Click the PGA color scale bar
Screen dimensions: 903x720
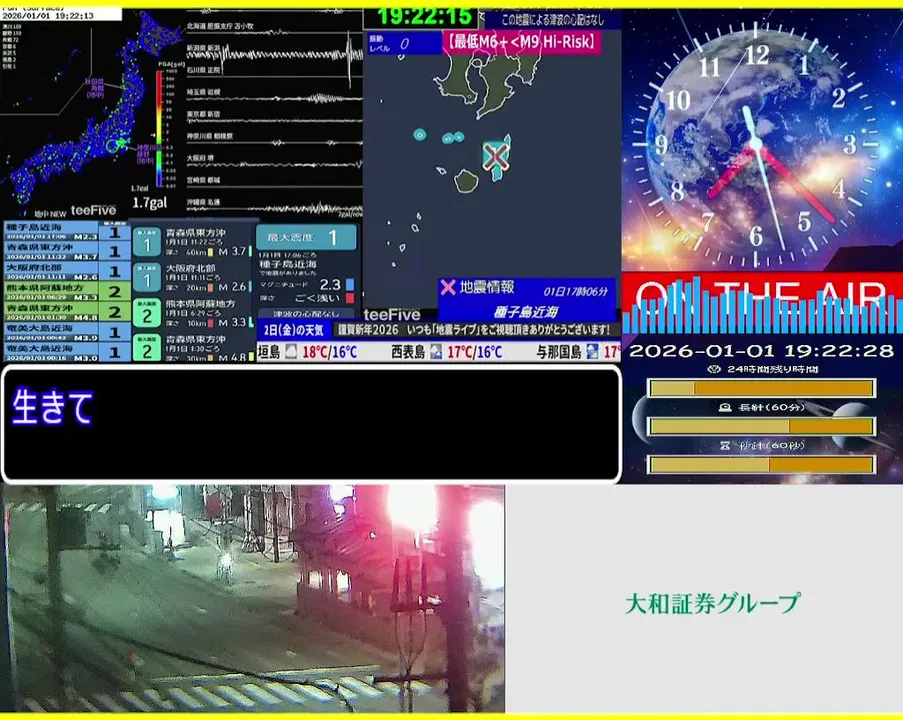(x=159, y=128)
